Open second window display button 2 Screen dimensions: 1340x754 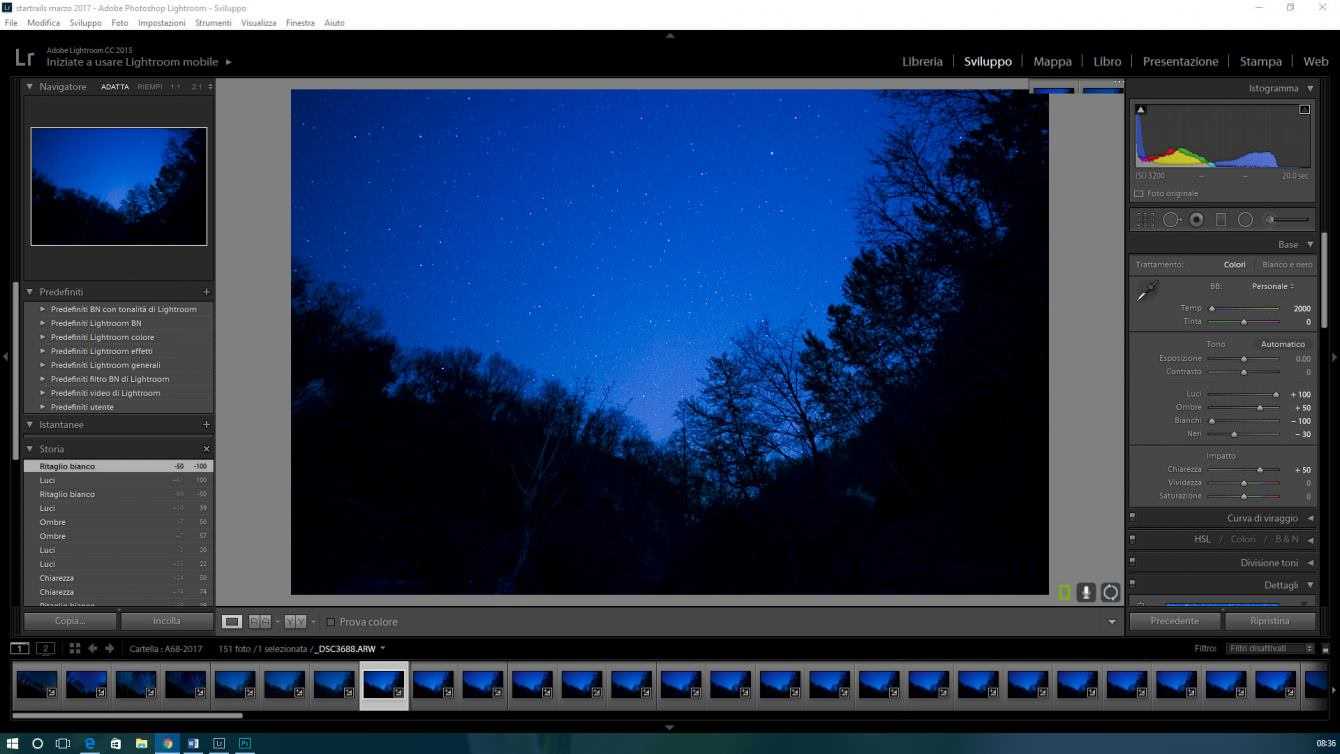tap(45, 649)
